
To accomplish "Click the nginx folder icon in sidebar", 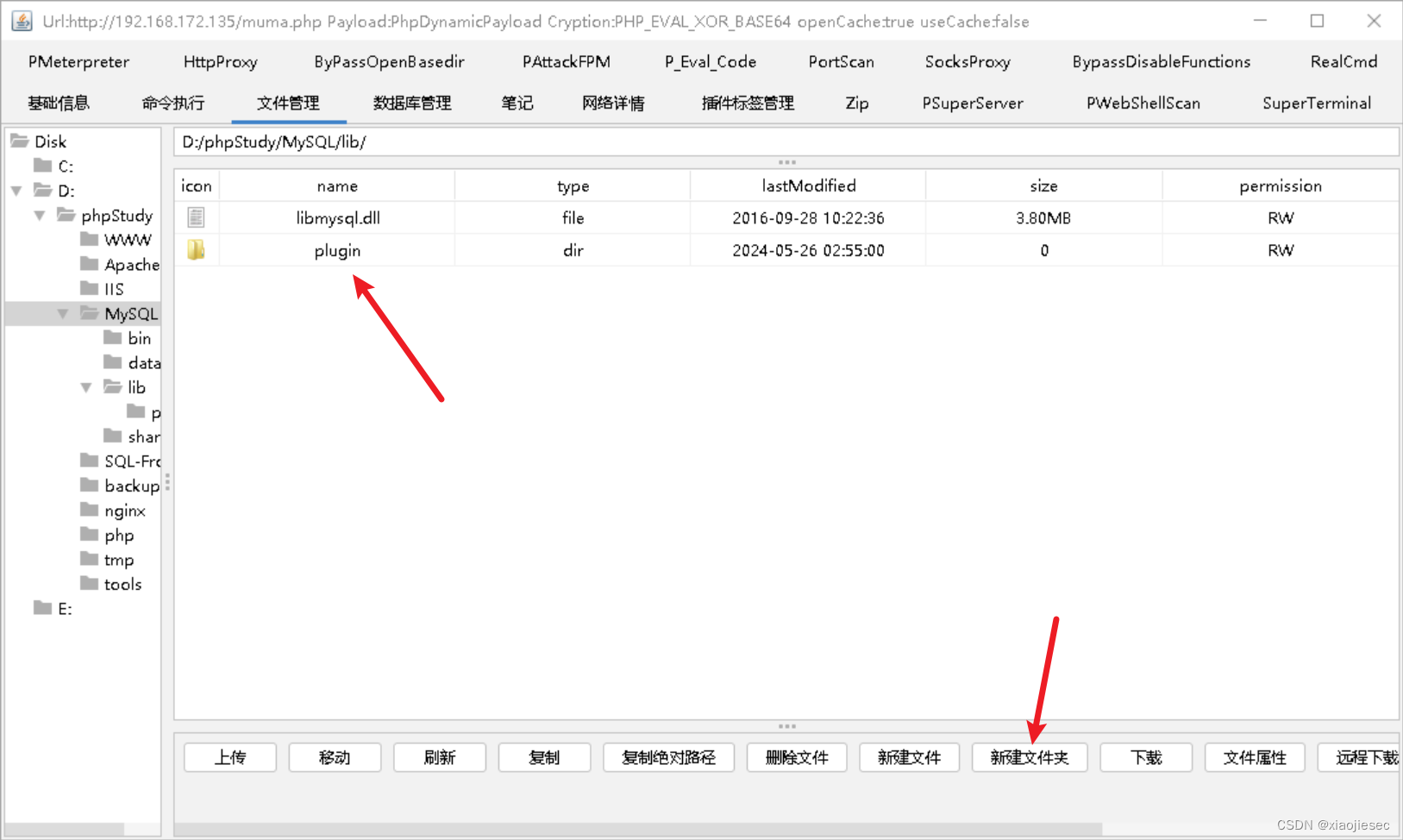I will pyautogui.click(x=89, y=511).
